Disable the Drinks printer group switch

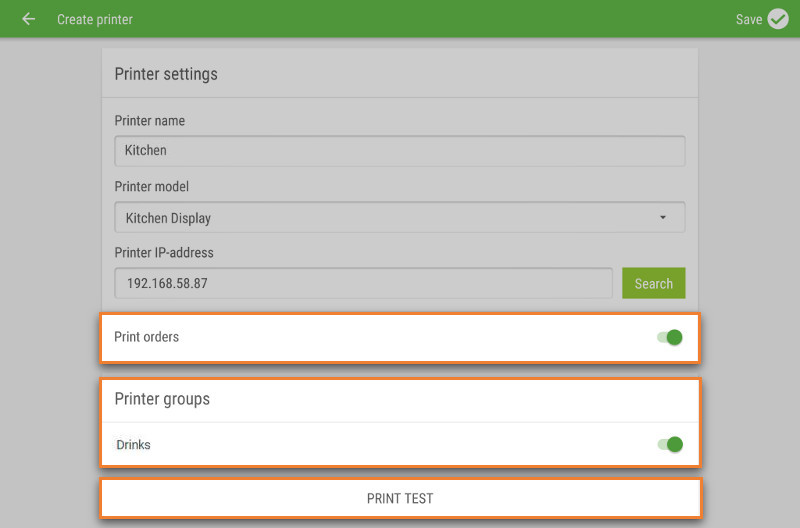point(670,444)
